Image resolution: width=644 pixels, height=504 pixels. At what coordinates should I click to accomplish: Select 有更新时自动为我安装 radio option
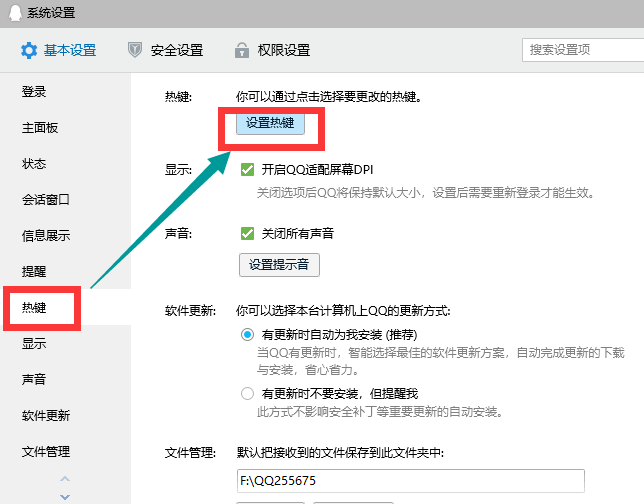tap(247, 335)
